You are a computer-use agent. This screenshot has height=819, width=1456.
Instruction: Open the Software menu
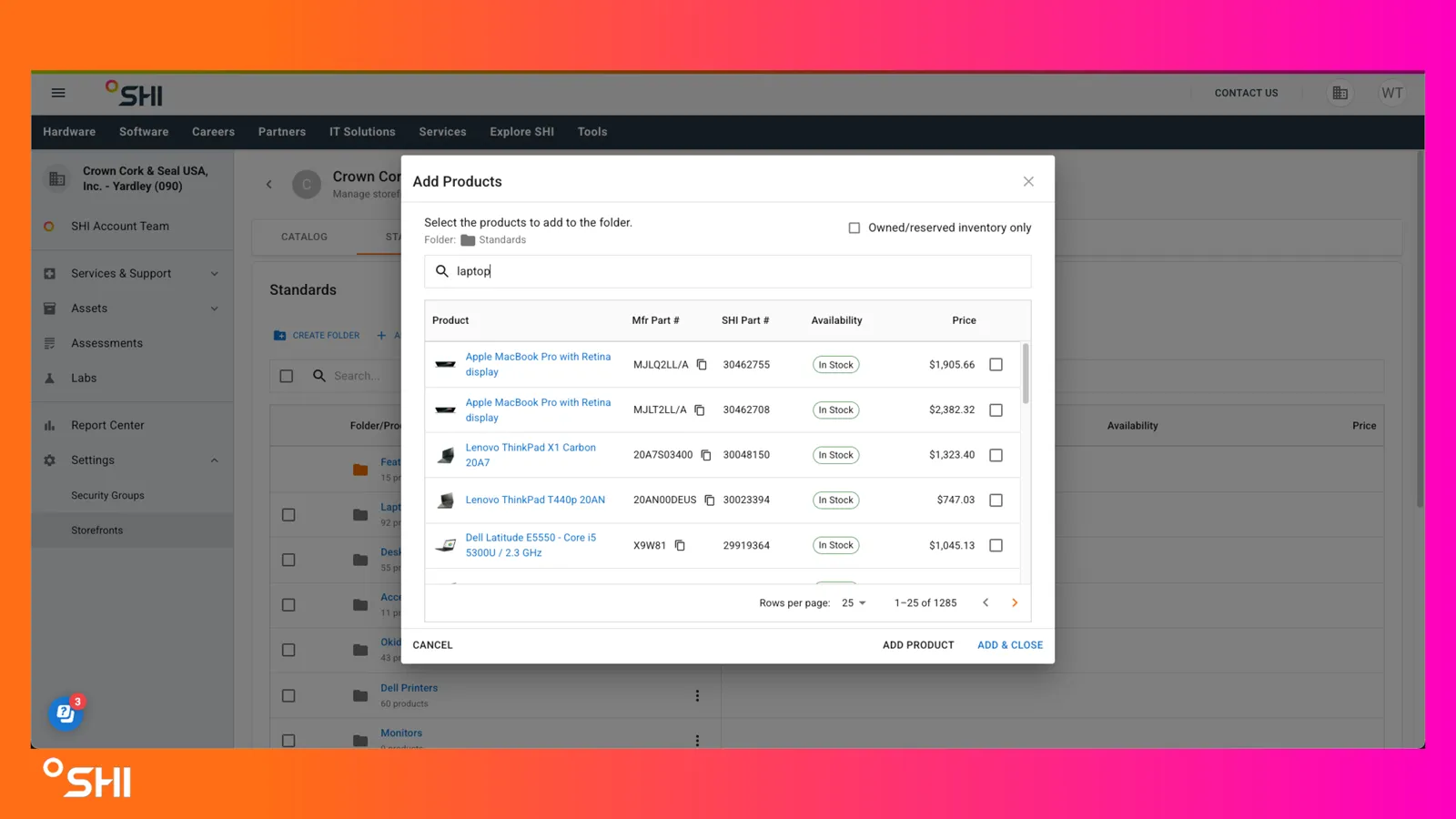144,132
